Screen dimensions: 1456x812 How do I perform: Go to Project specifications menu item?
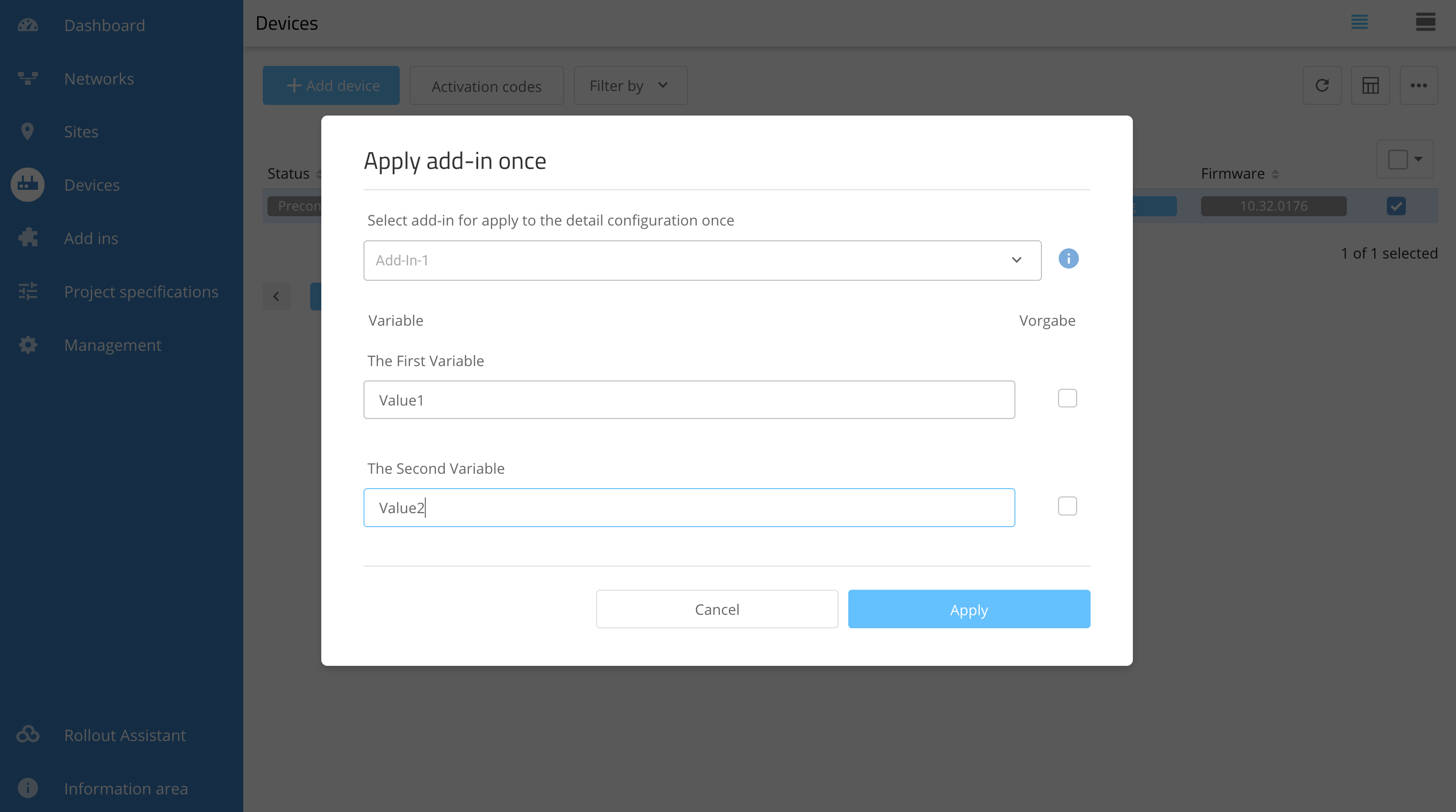[141, 291]
